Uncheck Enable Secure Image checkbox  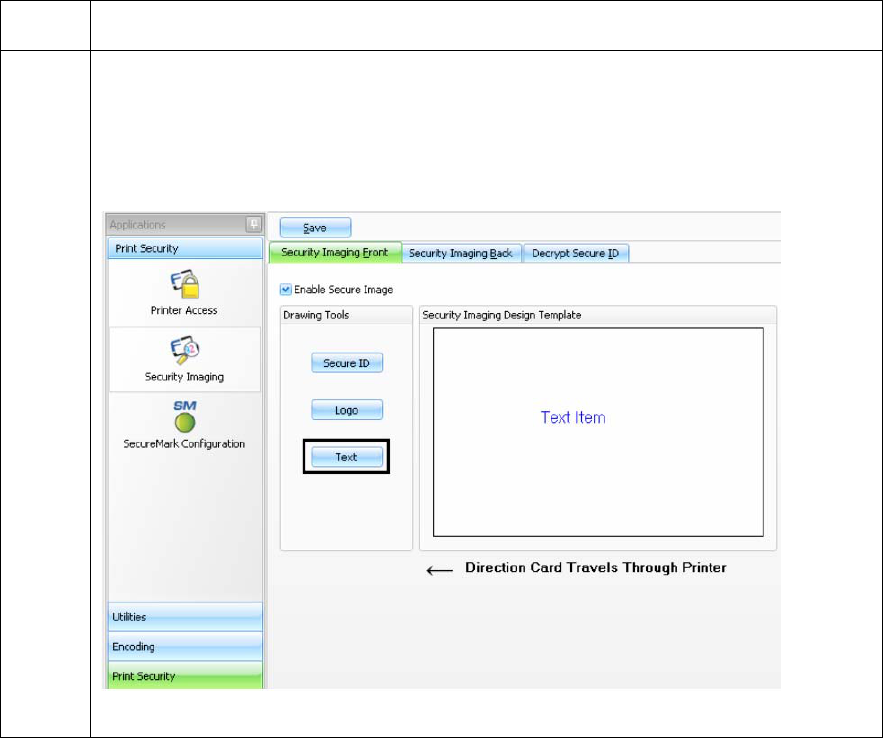pyautogui.click(x=286, y=289)
